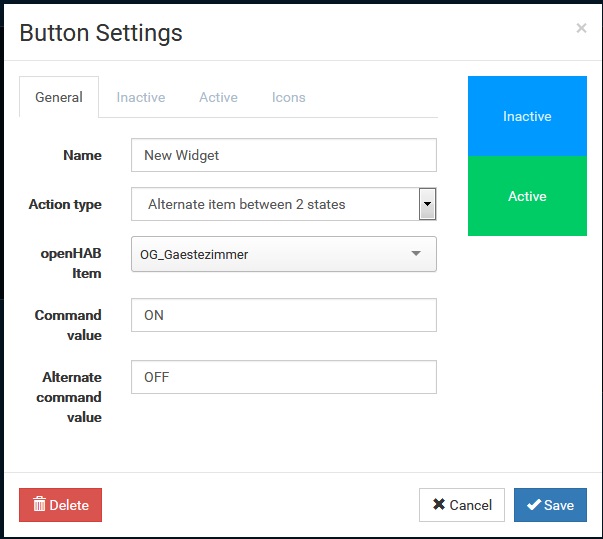Click the X icon on the Cancel button
Image resolution: width=603 pixels, height=539 pixels.
pyautogui.click(x=438, y=505)
